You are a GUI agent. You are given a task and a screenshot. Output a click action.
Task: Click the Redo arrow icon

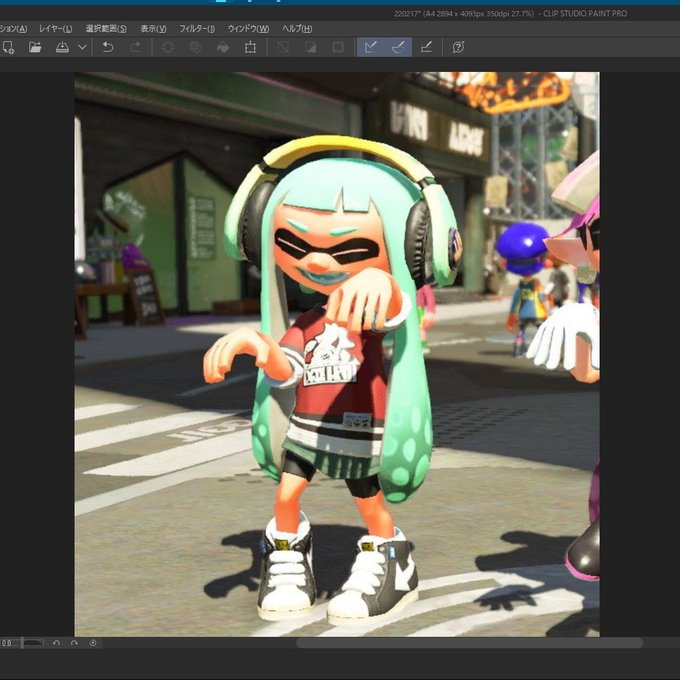pos(135,47)
